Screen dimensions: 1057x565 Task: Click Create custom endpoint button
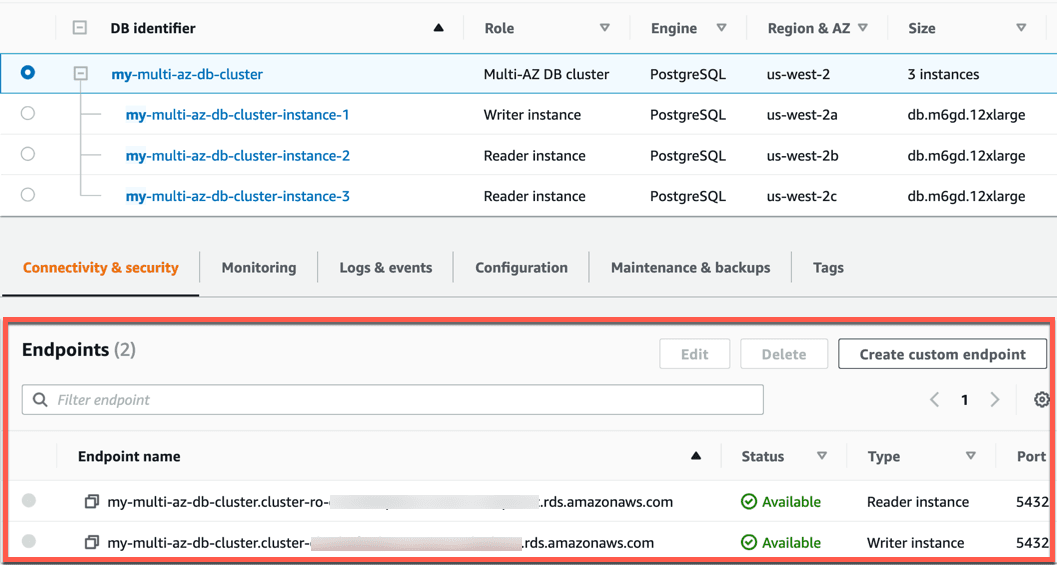(x=942, y=354)
